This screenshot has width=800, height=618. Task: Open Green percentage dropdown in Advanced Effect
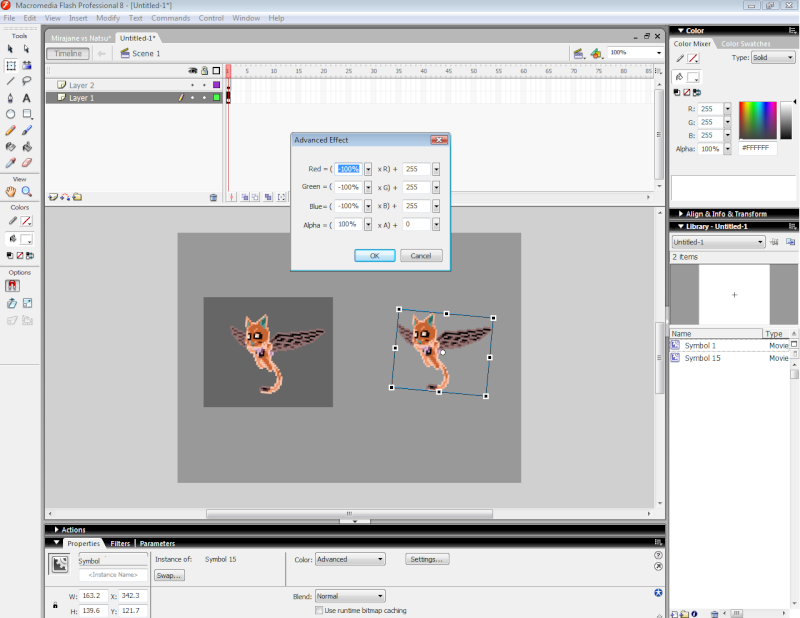(x=368, y=188)
